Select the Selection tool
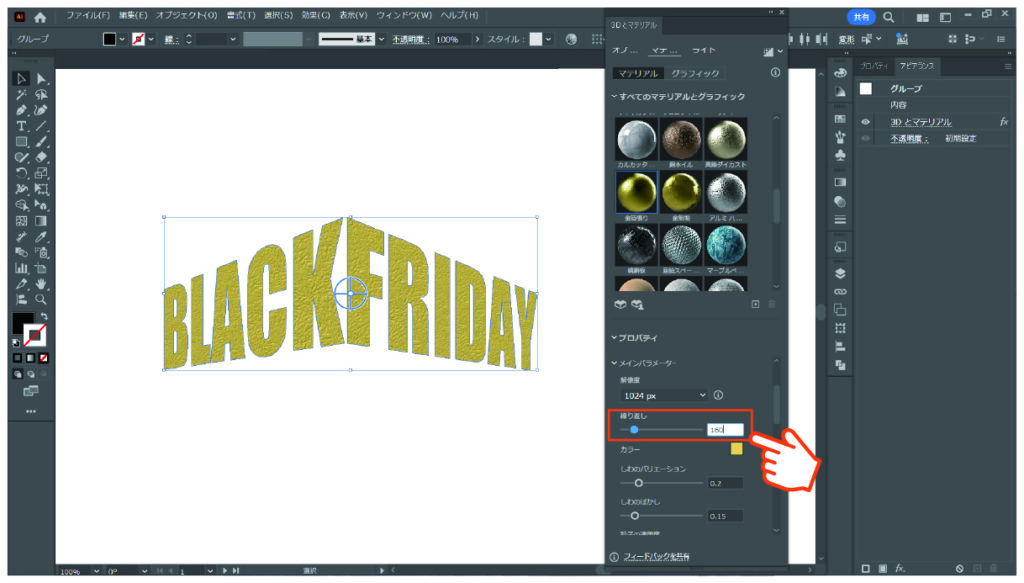The image size is (1024, 583). tap(21, 76)
